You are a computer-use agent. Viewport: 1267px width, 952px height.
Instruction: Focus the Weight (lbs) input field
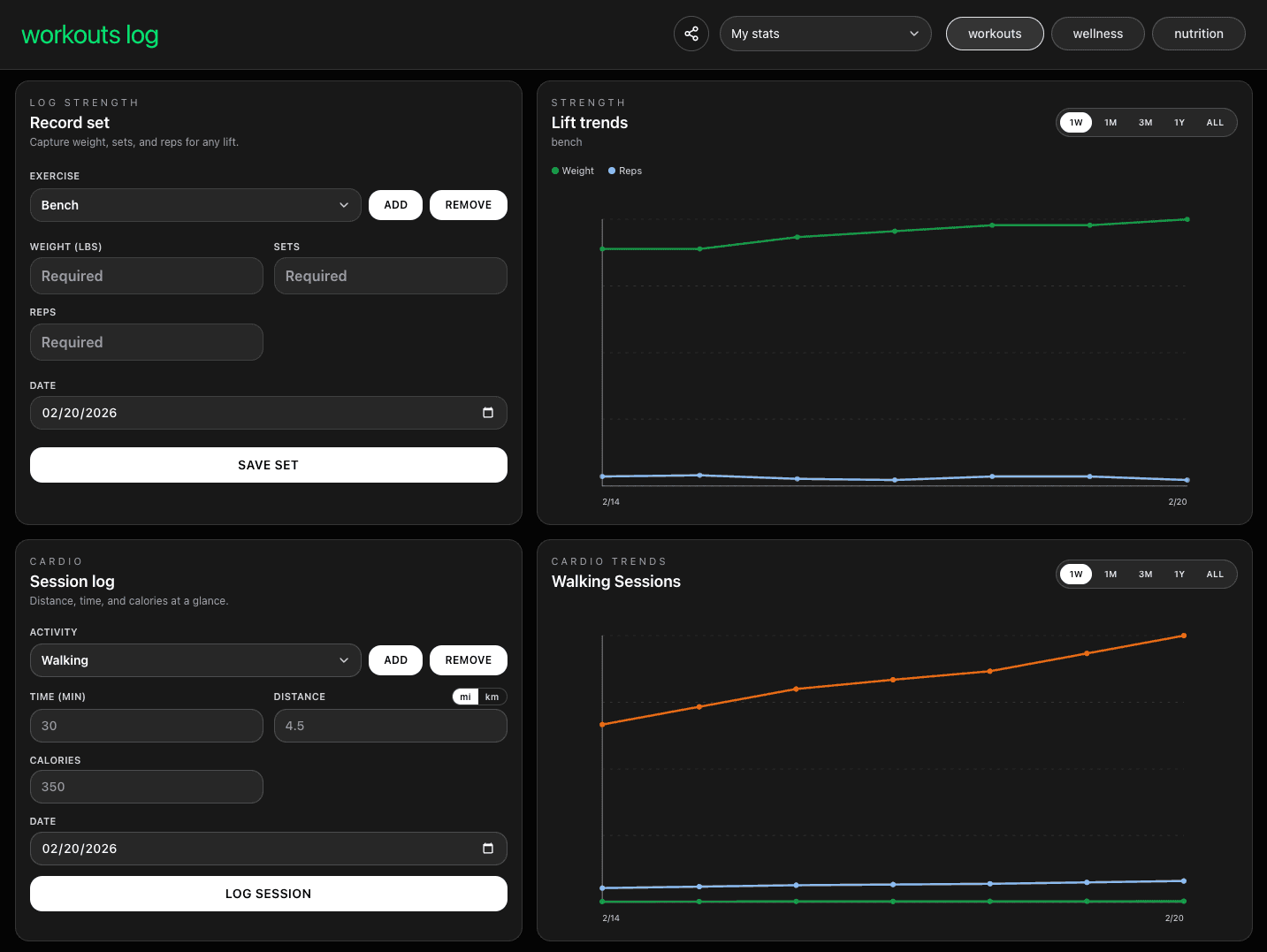coord(147,276)
